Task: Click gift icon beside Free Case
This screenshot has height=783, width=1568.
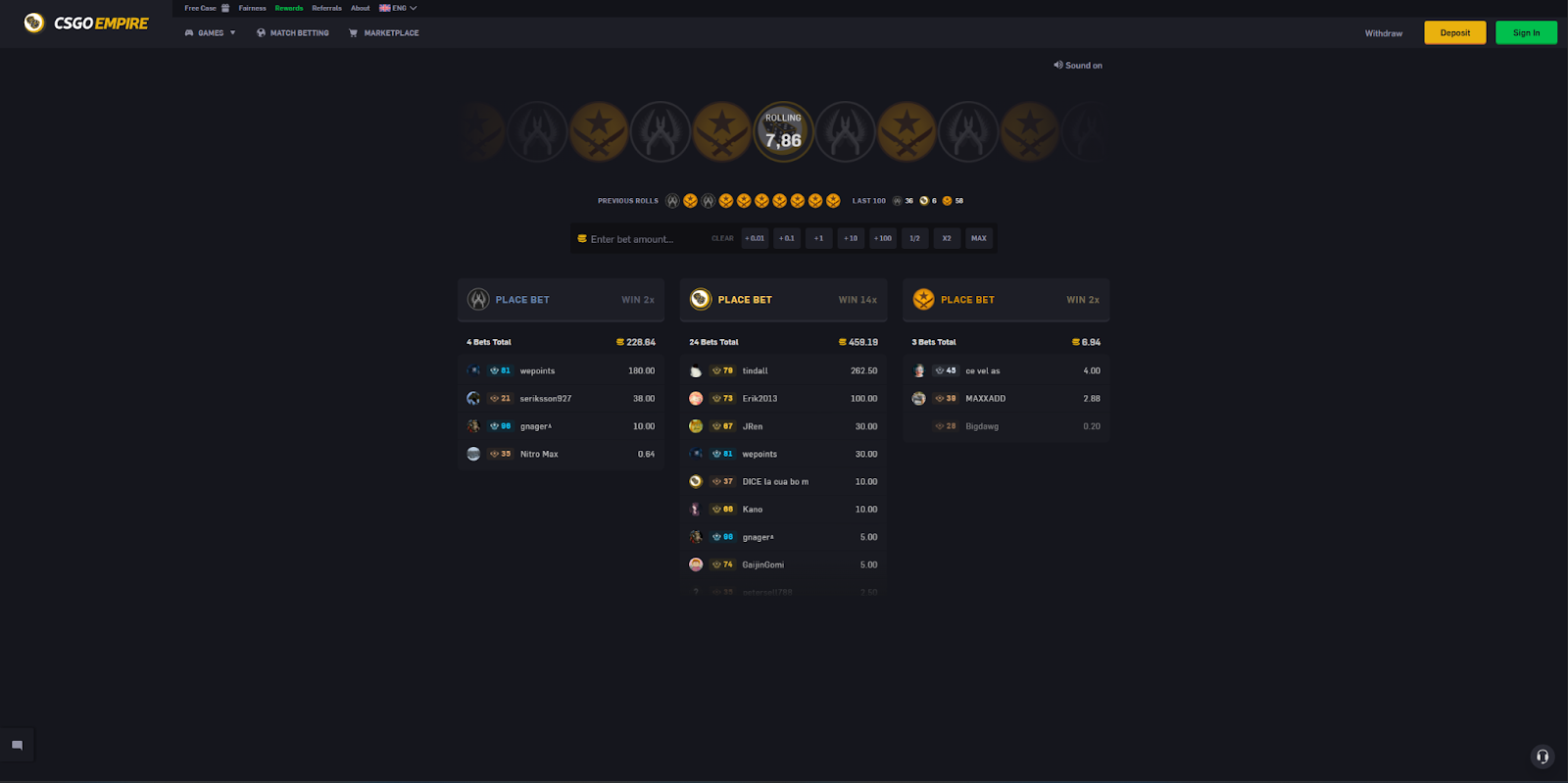Action: (225, 8)
